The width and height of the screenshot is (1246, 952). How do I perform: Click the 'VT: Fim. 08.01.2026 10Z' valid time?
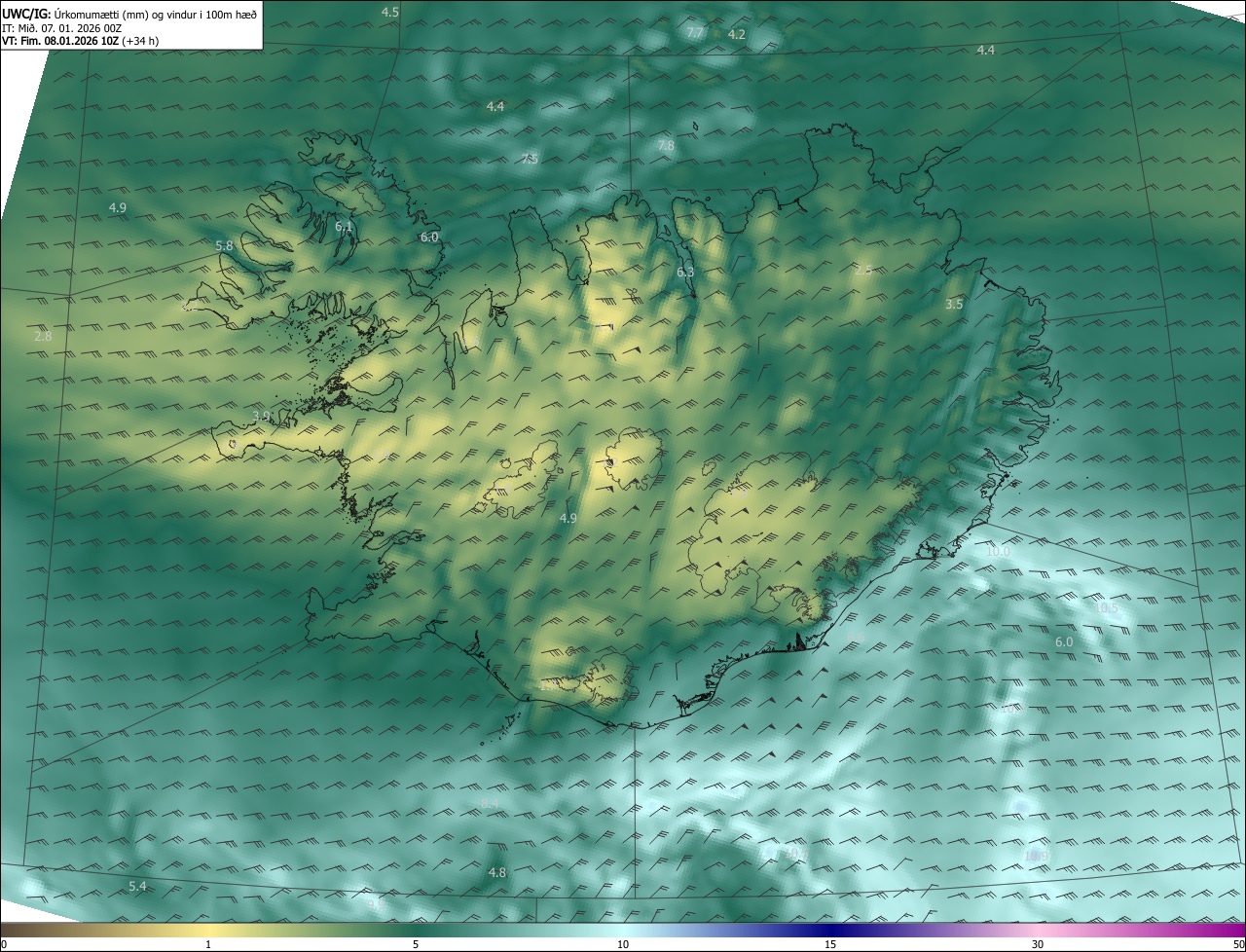(60, 41)
